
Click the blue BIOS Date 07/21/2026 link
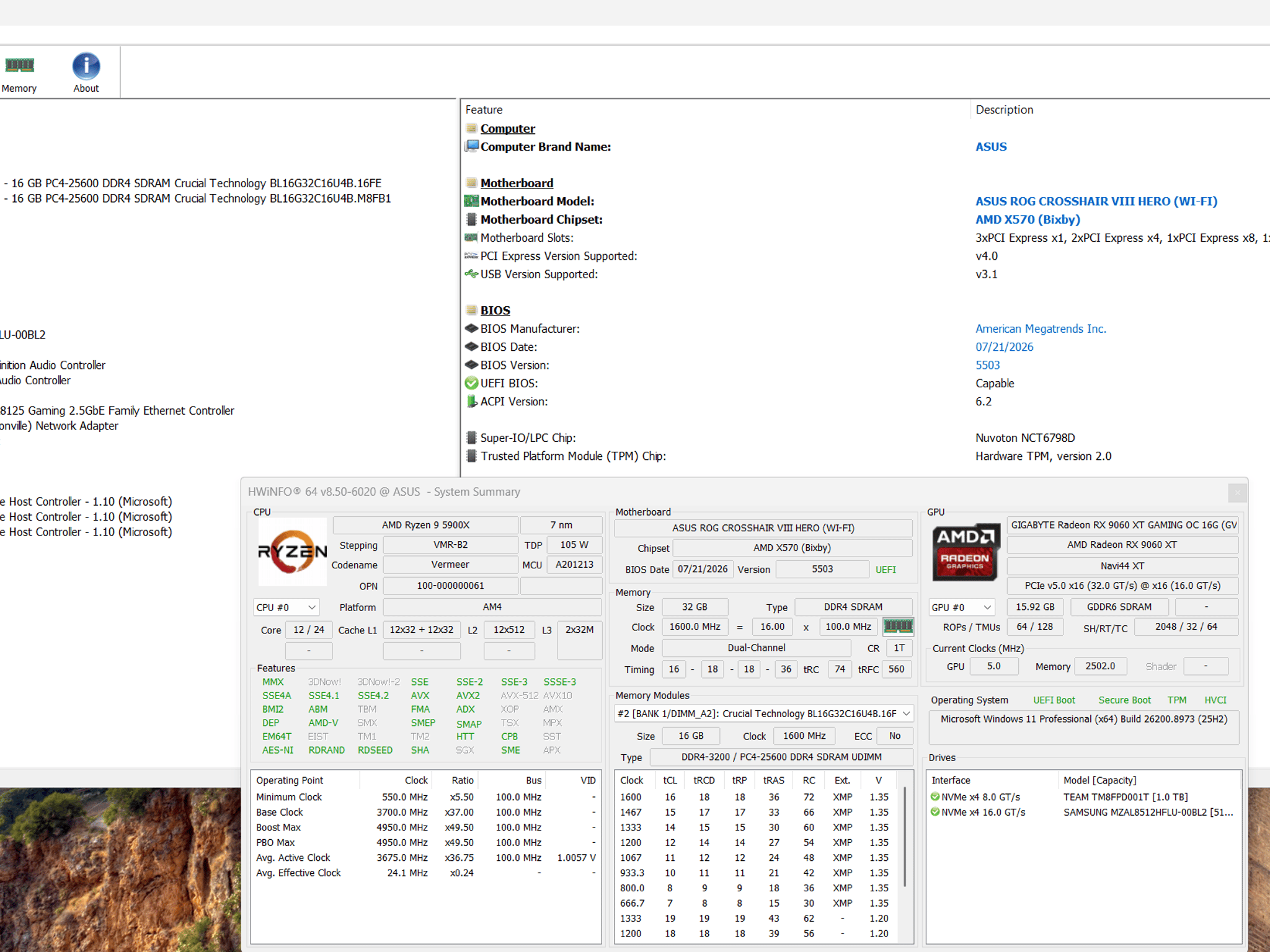1005,346
